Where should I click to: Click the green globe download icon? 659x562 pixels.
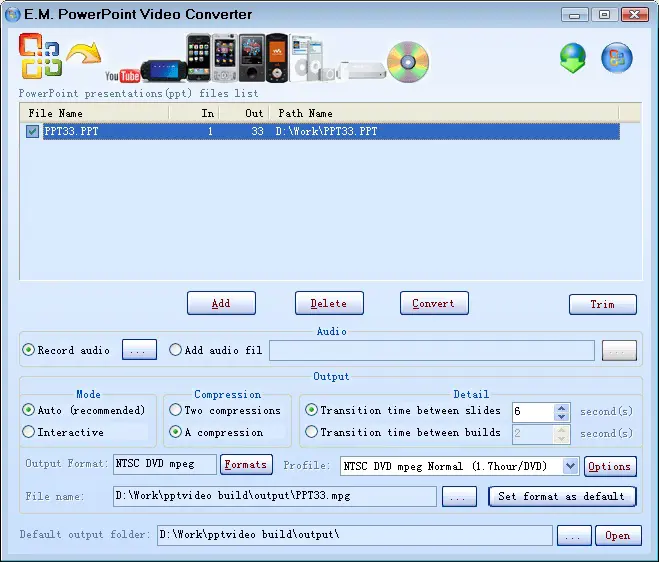pos(573,58)
